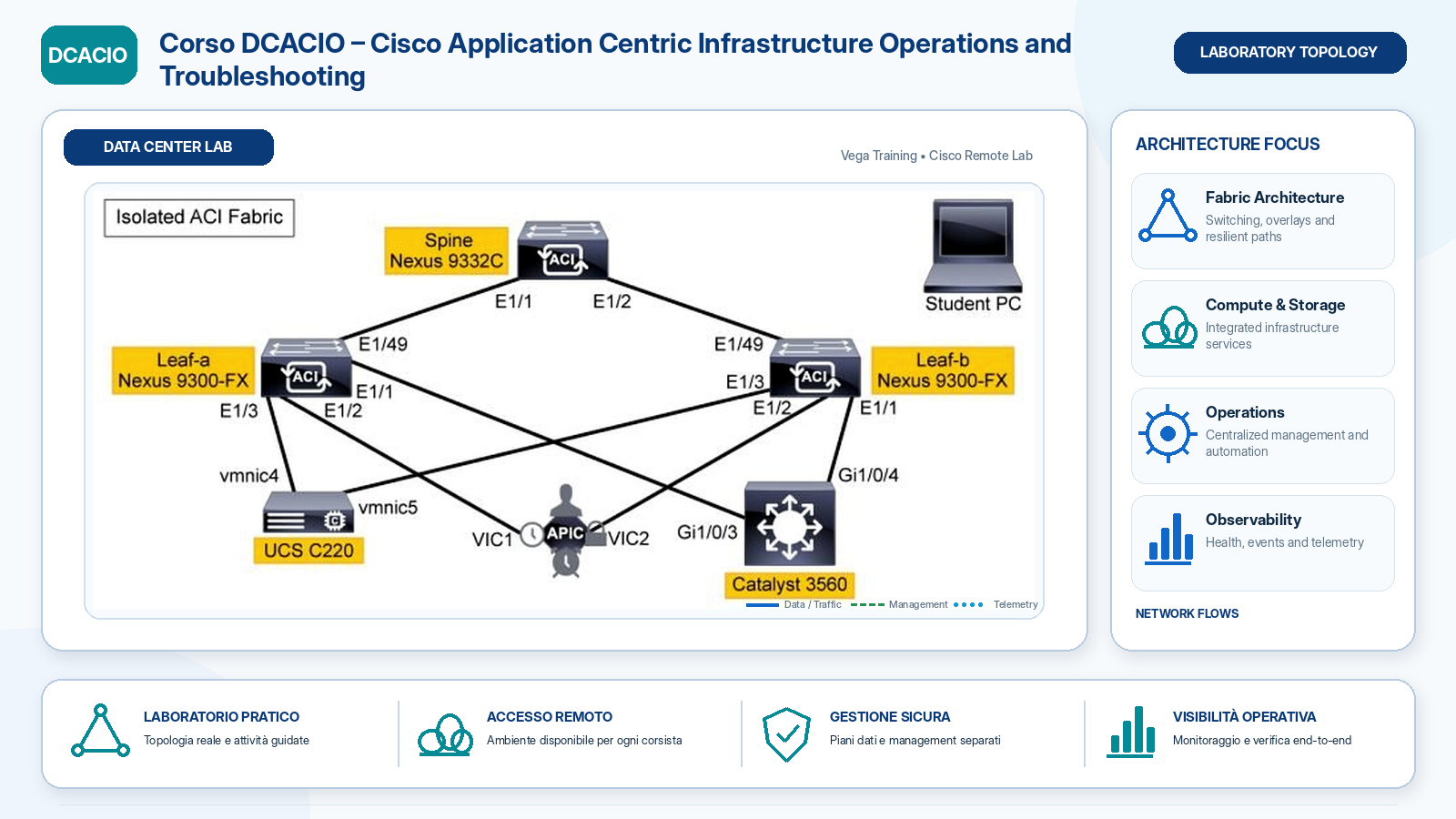Click the Visibilità Operativa chart icon
Screen dimensions: 1456x819
(1131, 731)
